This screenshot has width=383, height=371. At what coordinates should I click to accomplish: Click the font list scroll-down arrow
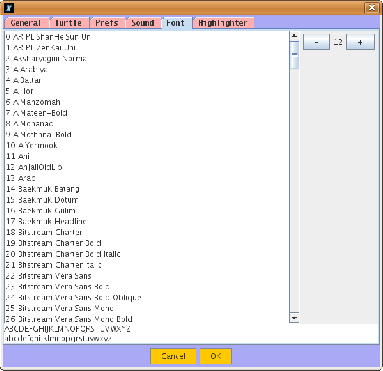(x=294, y=318)
